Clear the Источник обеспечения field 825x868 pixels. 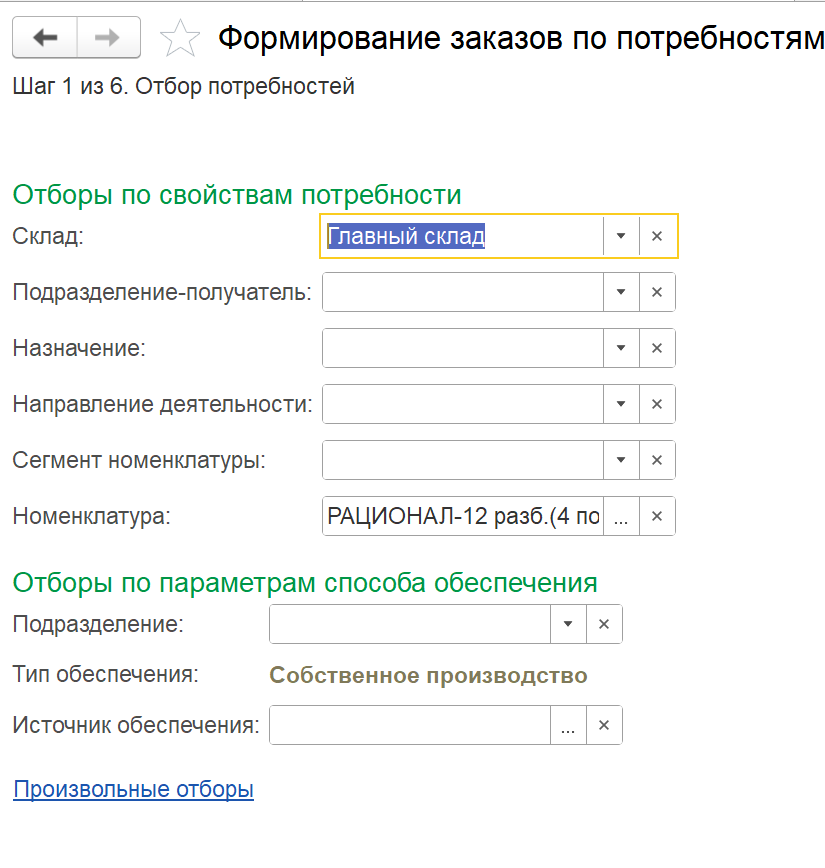tap(604, 726)
